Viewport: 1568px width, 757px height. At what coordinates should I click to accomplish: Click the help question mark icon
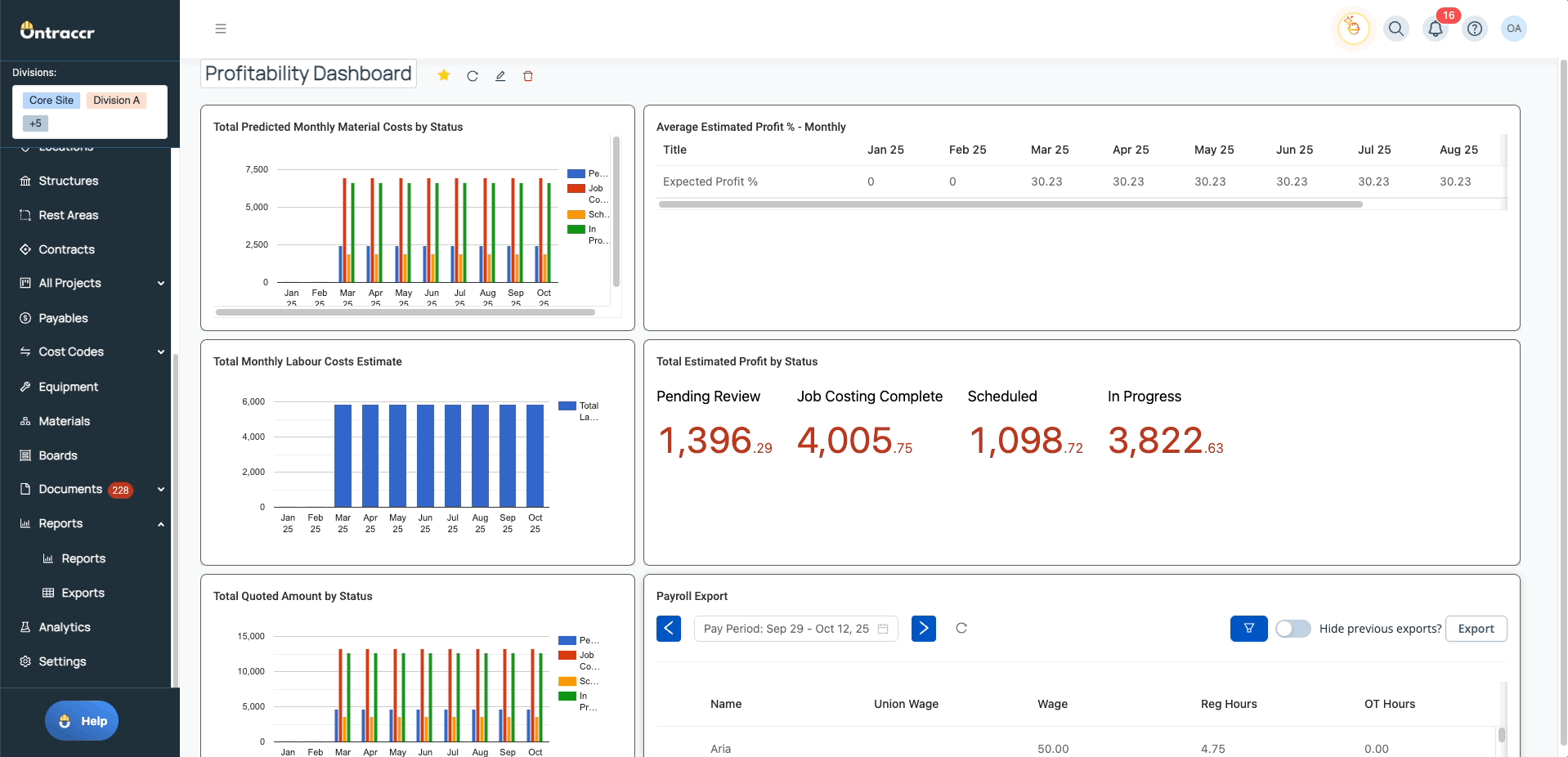(x=1474, y=29)
